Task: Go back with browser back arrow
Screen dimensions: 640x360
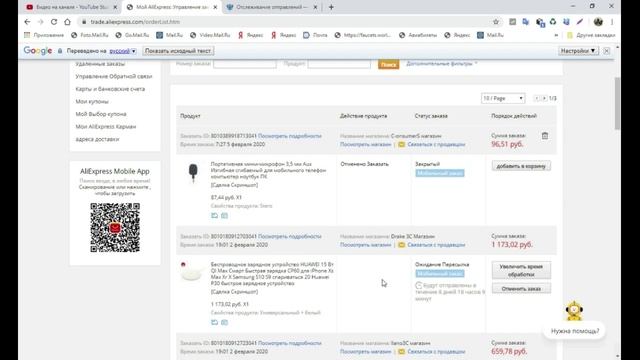Action: click(27, 22)
